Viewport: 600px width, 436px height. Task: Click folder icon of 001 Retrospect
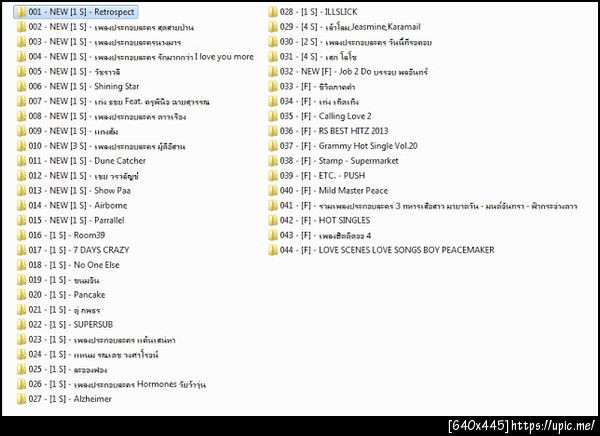(x=21, y=12)
